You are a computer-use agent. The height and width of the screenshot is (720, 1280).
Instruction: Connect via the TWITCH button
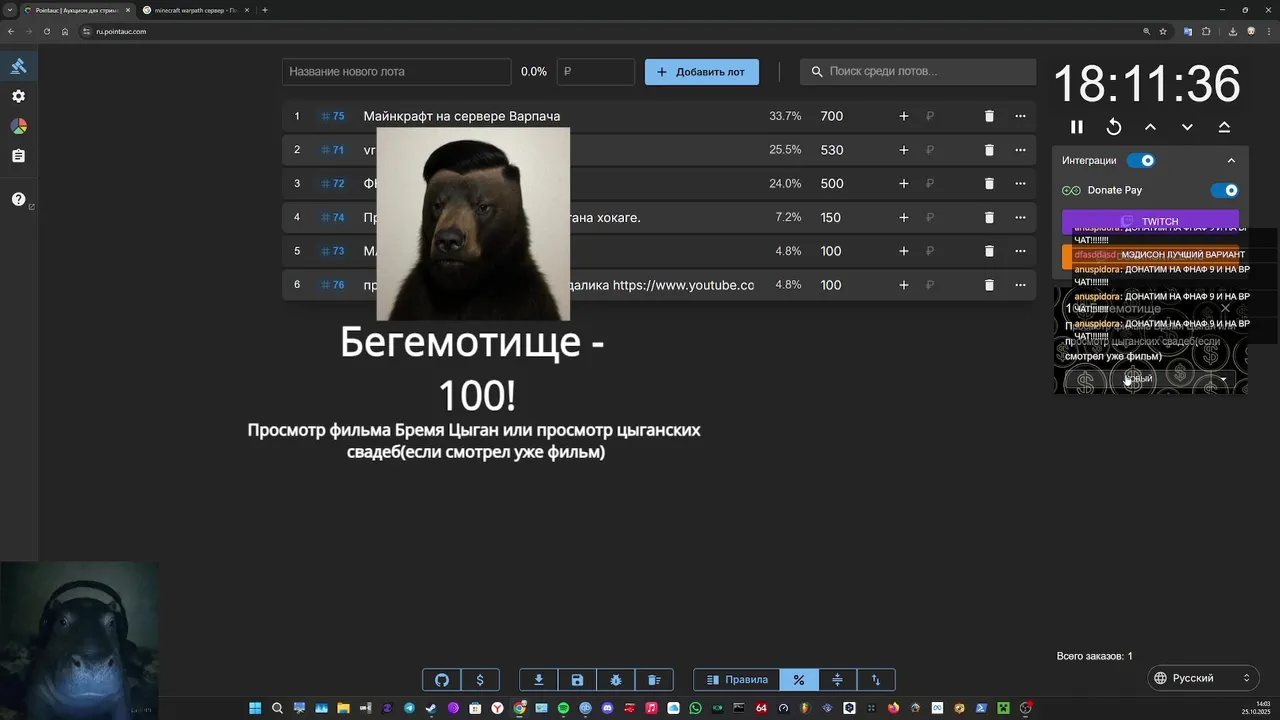1150,222
